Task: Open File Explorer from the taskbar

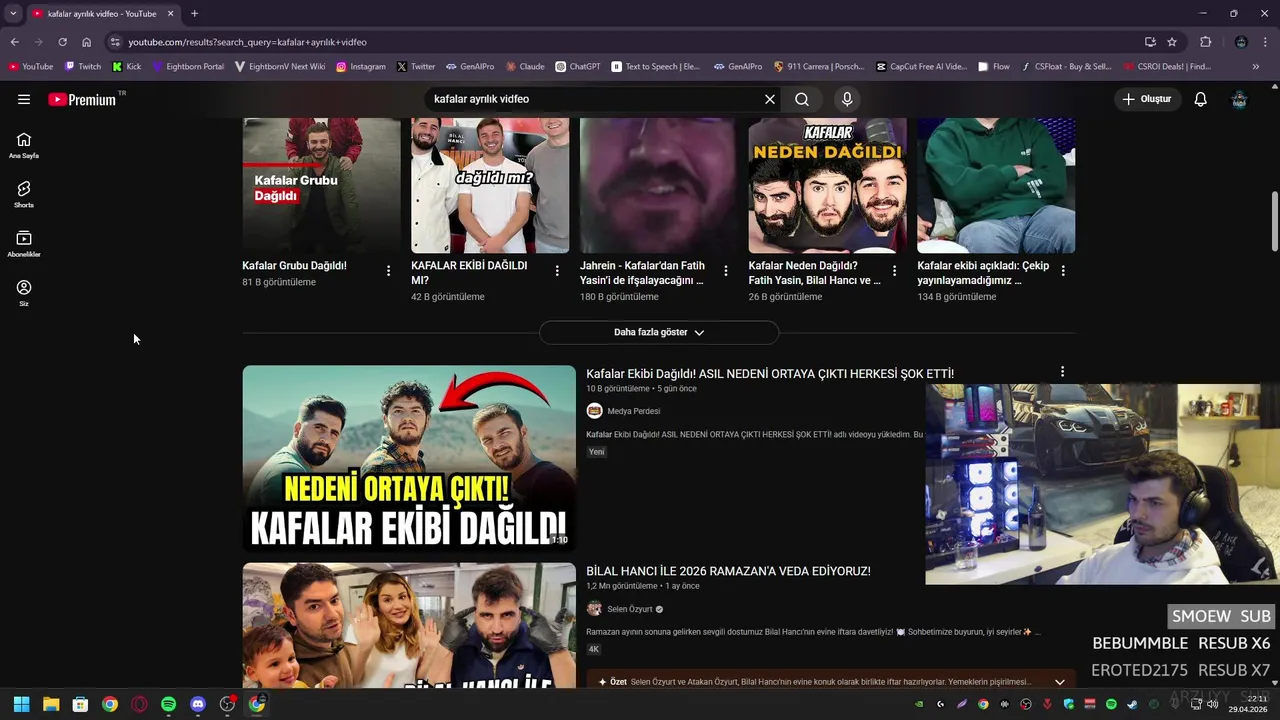Action: tap(51, 704)
